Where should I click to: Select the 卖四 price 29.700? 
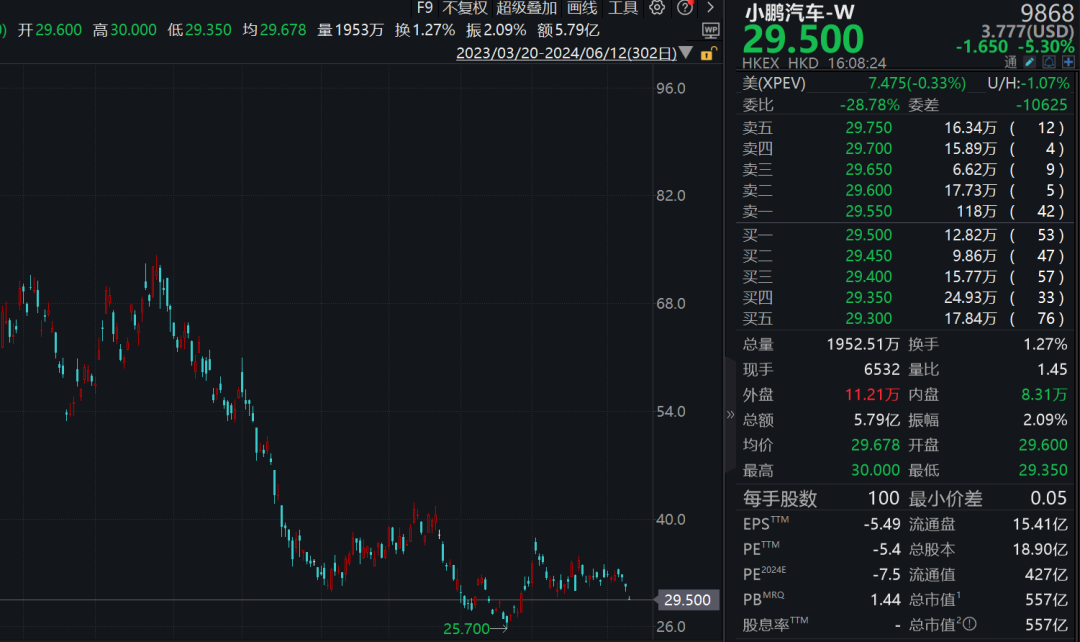click(869, 148)
